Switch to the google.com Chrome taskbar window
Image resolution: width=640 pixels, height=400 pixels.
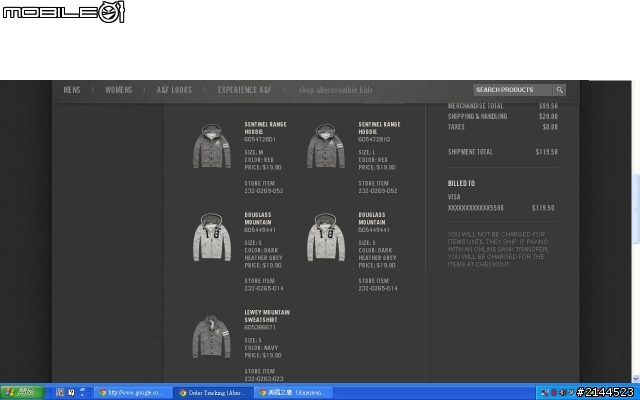pyautogui.click(x=131, y=393)
